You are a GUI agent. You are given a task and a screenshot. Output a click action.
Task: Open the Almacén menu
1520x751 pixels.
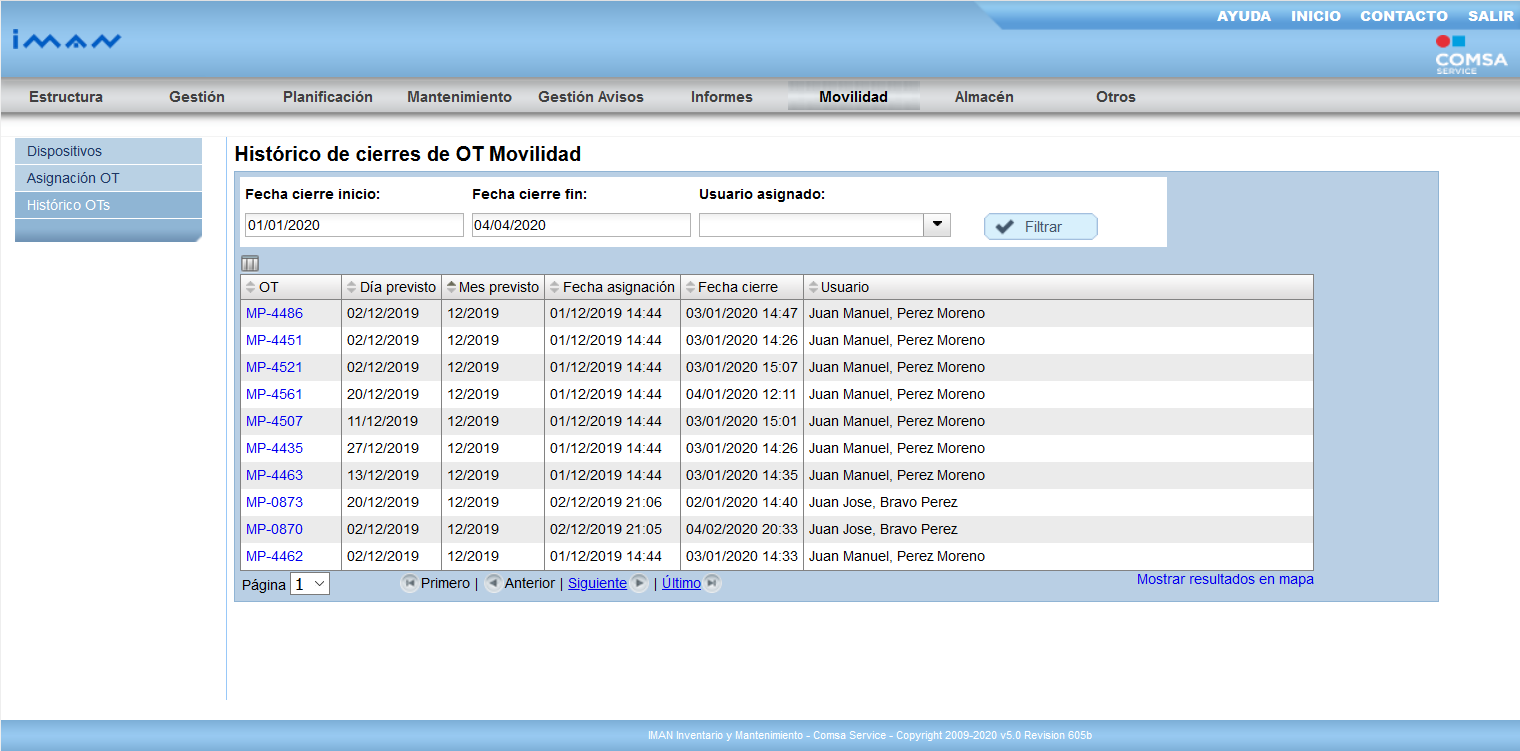click(984, 97)
